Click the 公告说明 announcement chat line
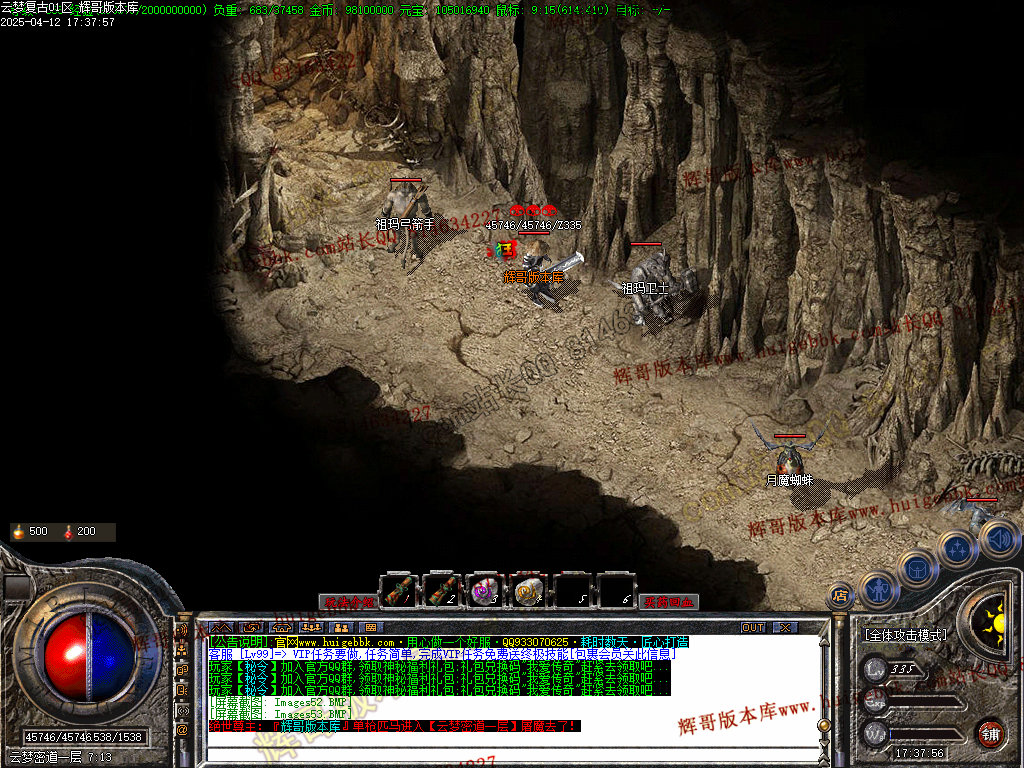This screenshot has height=768, width=1024. pyautogui.click(x=448, y=643)
